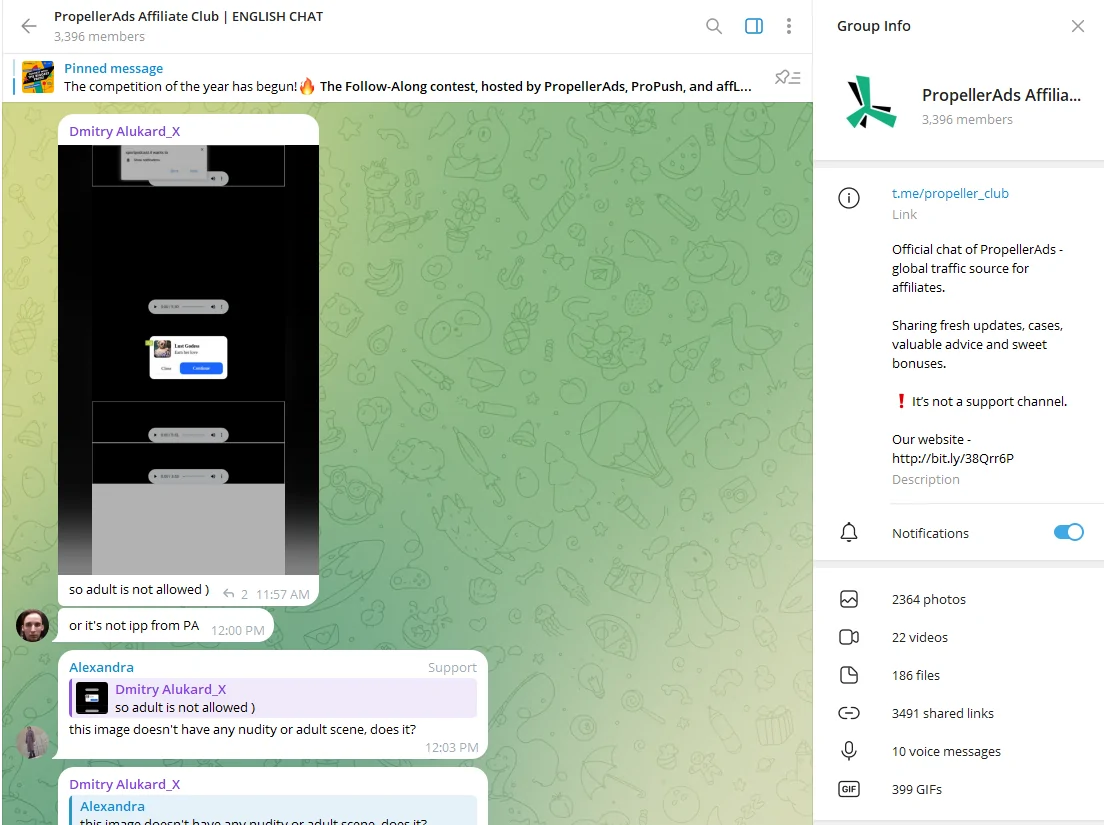Click the shared links chain icon
The image size is (1104, 825).
click(x=849, y=714)
